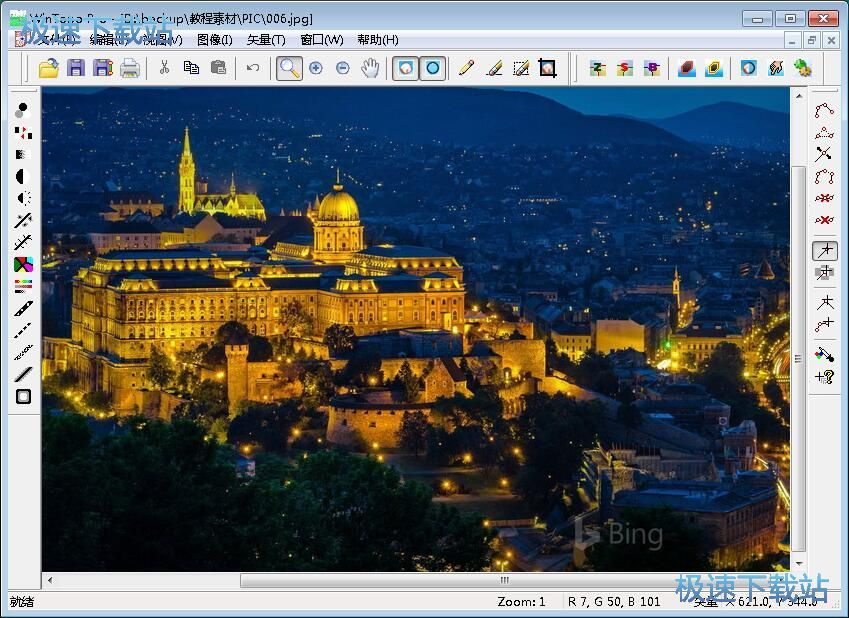Image resolution: width=849 pixels, height=618 pixels.
Task: Click the help question mark tool
Action: pos(824,377)
